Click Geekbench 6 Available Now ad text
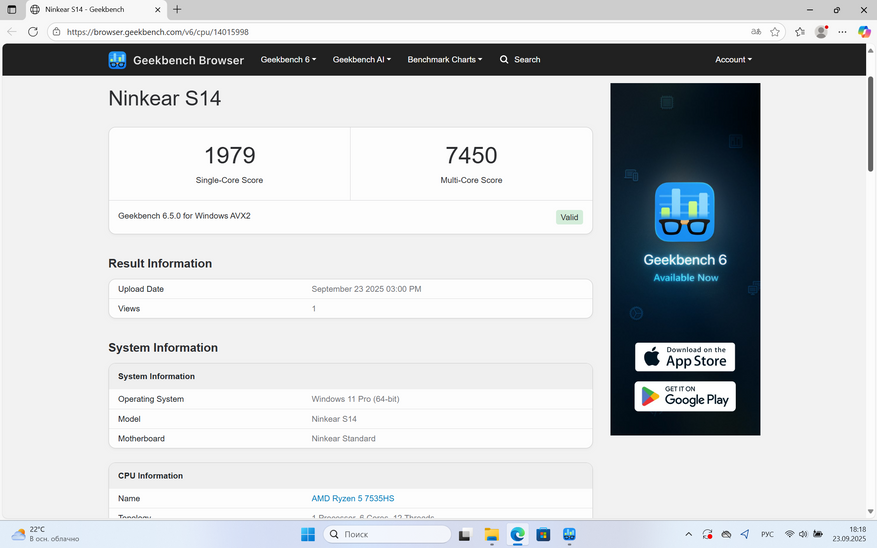Viewport: 877px width, 548px height. point(685,268)
